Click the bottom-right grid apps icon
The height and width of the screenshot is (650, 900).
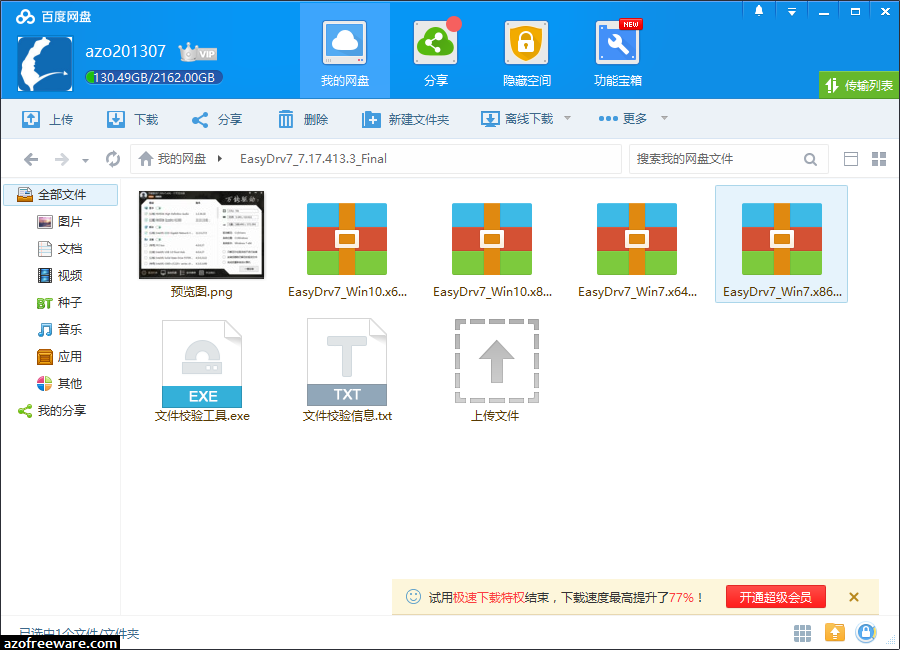click(802, 633)
